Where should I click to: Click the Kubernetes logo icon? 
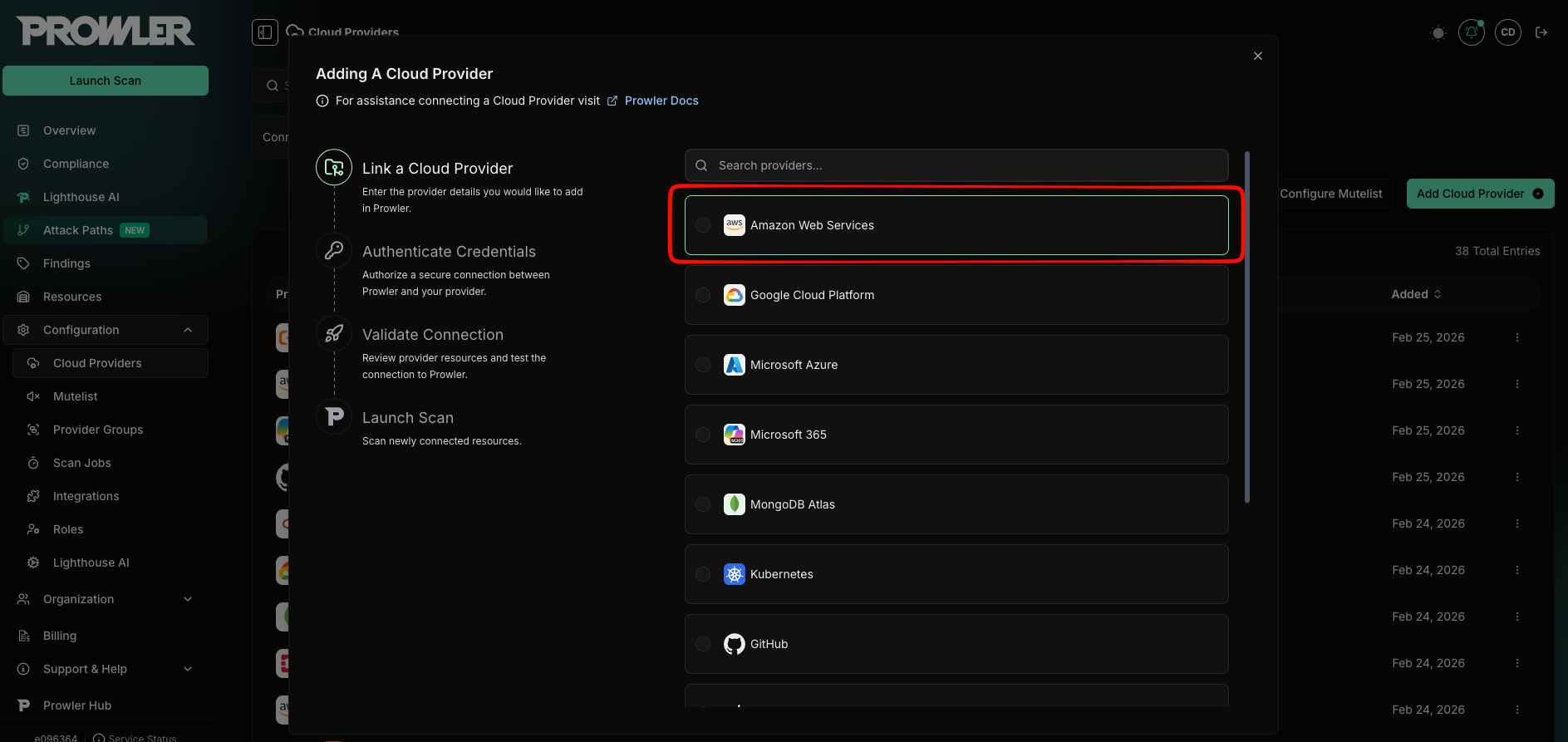[734, 574]
